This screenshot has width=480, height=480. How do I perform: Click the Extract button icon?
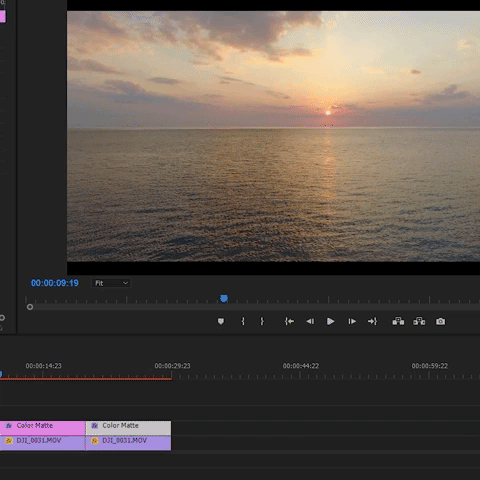(419, 321)
